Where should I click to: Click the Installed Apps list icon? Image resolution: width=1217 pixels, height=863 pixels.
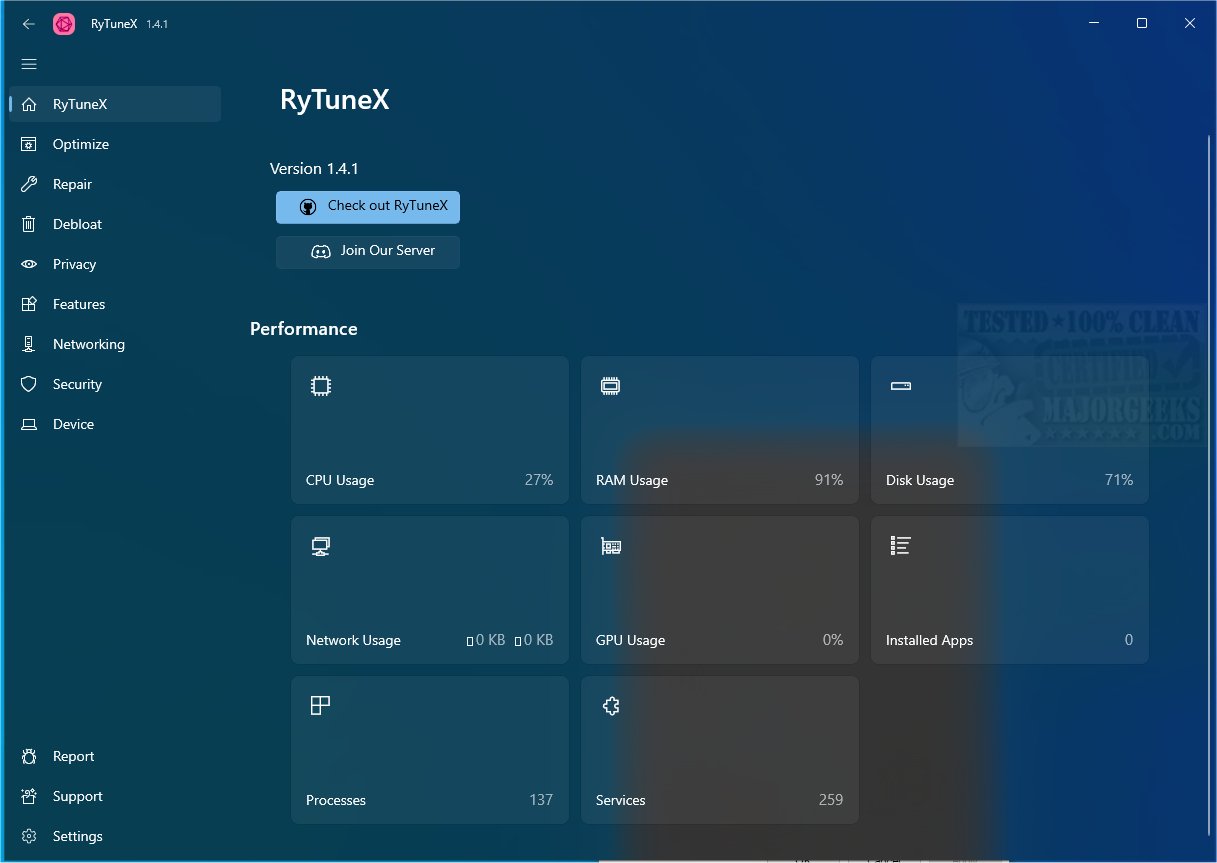[x=900, y=545]
